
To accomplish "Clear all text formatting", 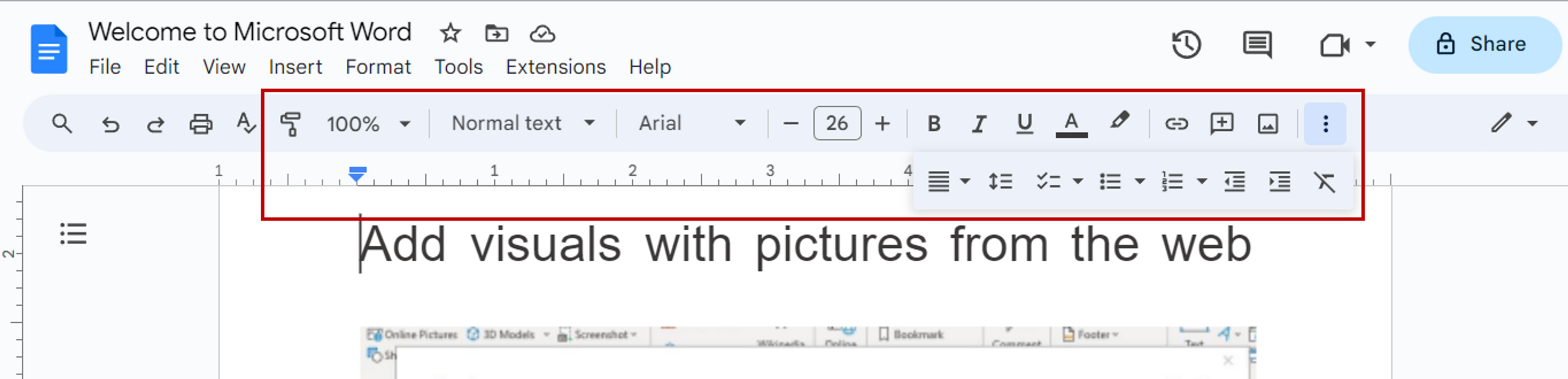I will click(x=1325, y=181).
